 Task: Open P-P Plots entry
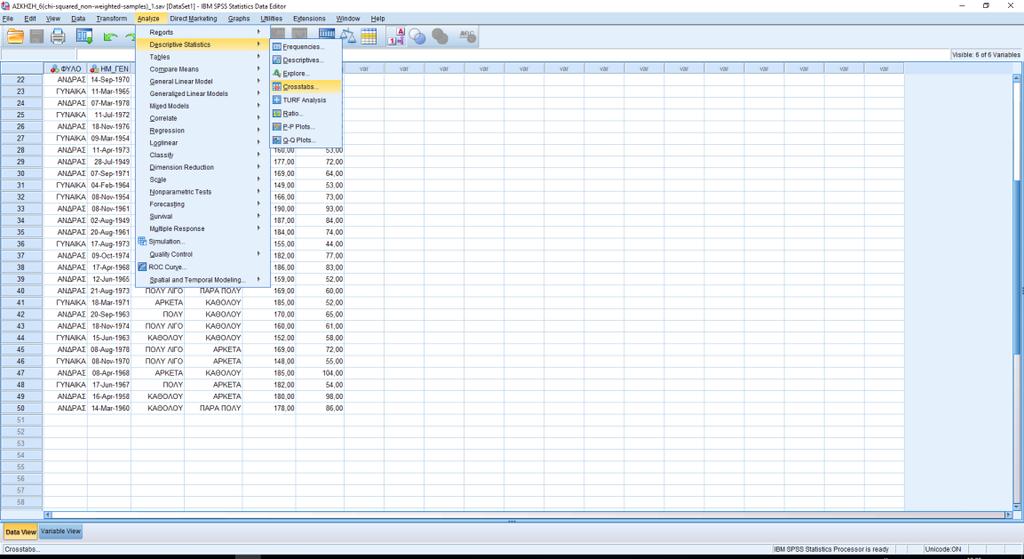click(306, 127)
